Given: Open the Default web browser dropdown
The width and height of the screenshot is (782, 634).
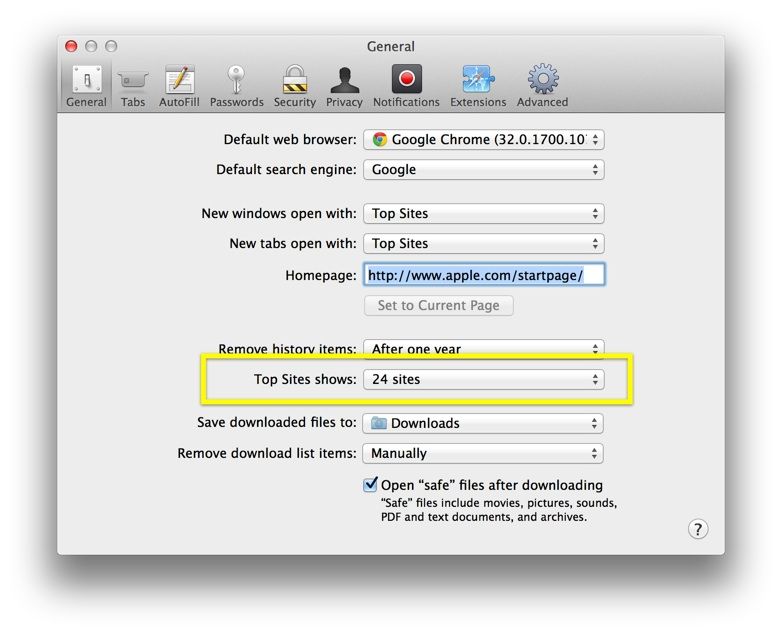Looking at the screenshot, I should [x=484, y=140].
